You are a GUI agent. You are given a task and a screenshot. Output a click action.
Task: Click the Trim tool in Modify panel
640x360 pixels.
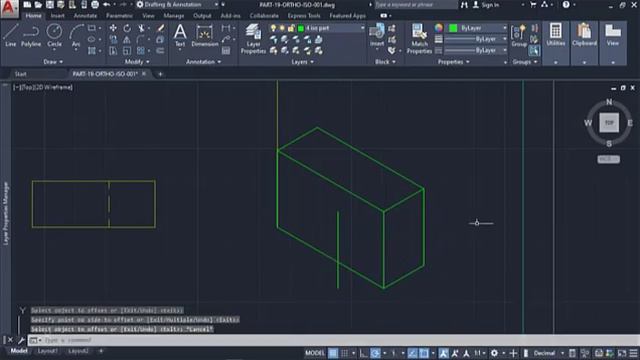141,28
